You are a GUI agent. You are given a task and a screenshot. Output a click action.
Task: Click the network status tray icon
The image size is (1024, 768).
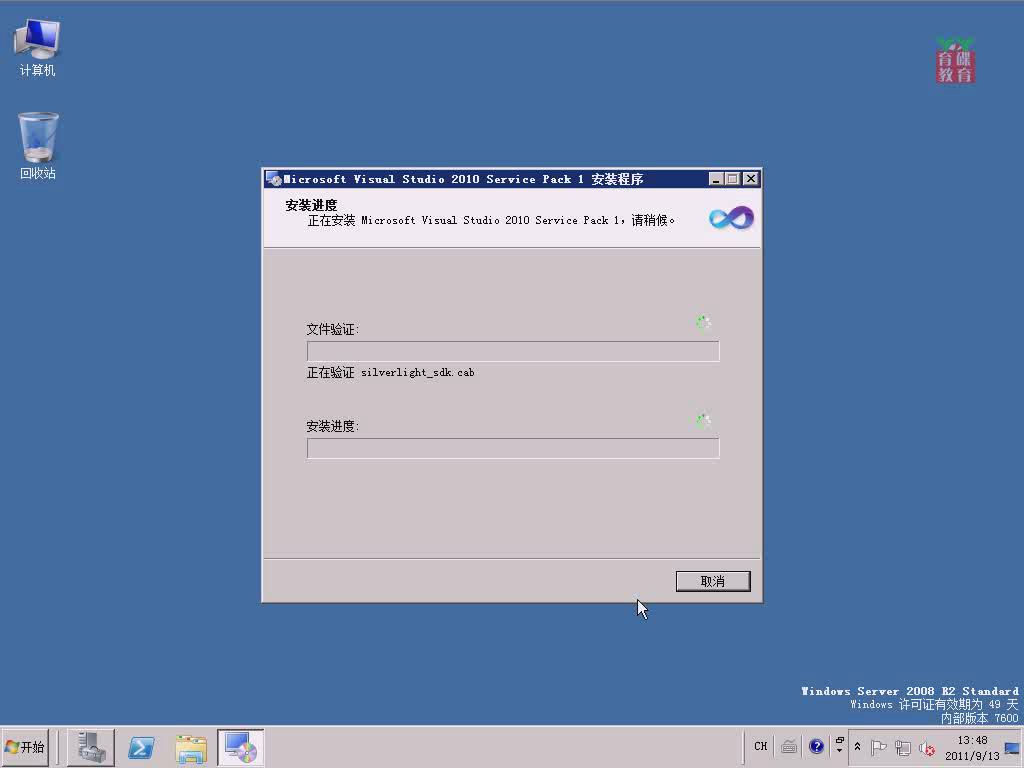[903, 747]
